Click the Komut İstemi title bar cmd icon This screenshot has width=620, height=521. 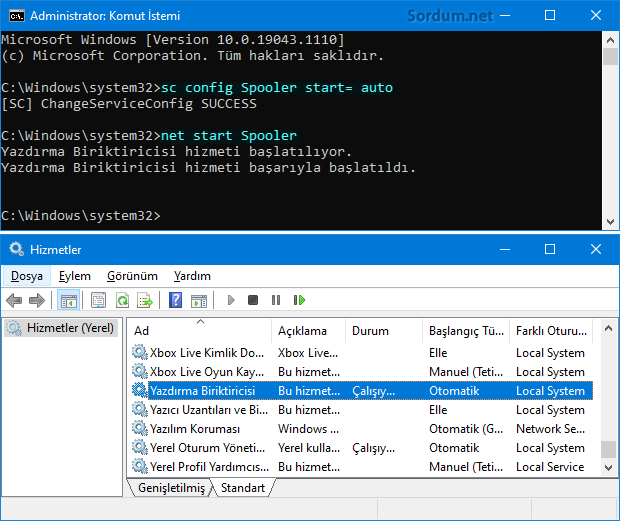tap(17, 16)
